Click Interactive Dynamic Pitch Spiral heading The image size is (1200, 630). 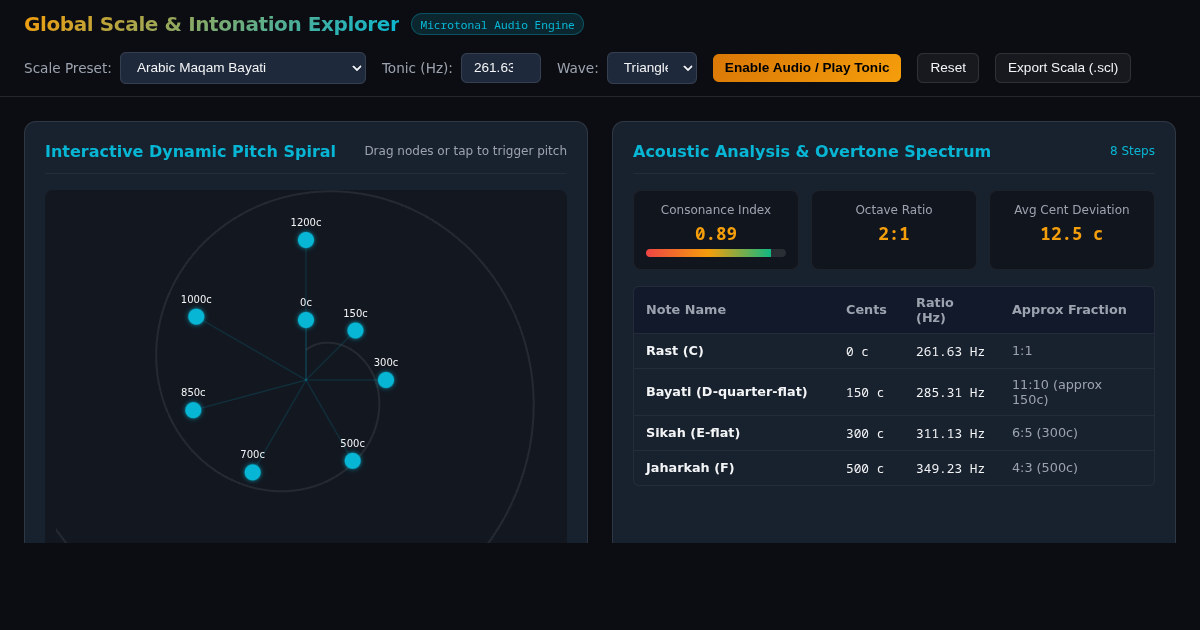pos(190,151)
